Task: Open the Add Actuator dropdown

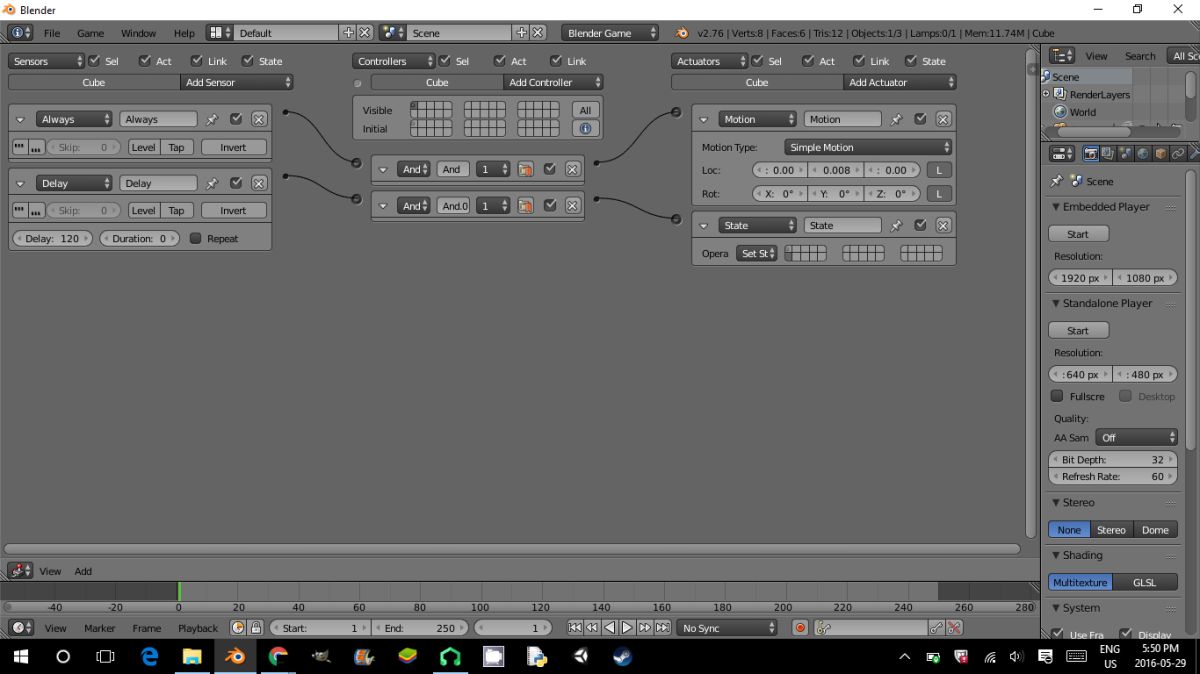Action: pyautogui.click(x=900, y=82)
